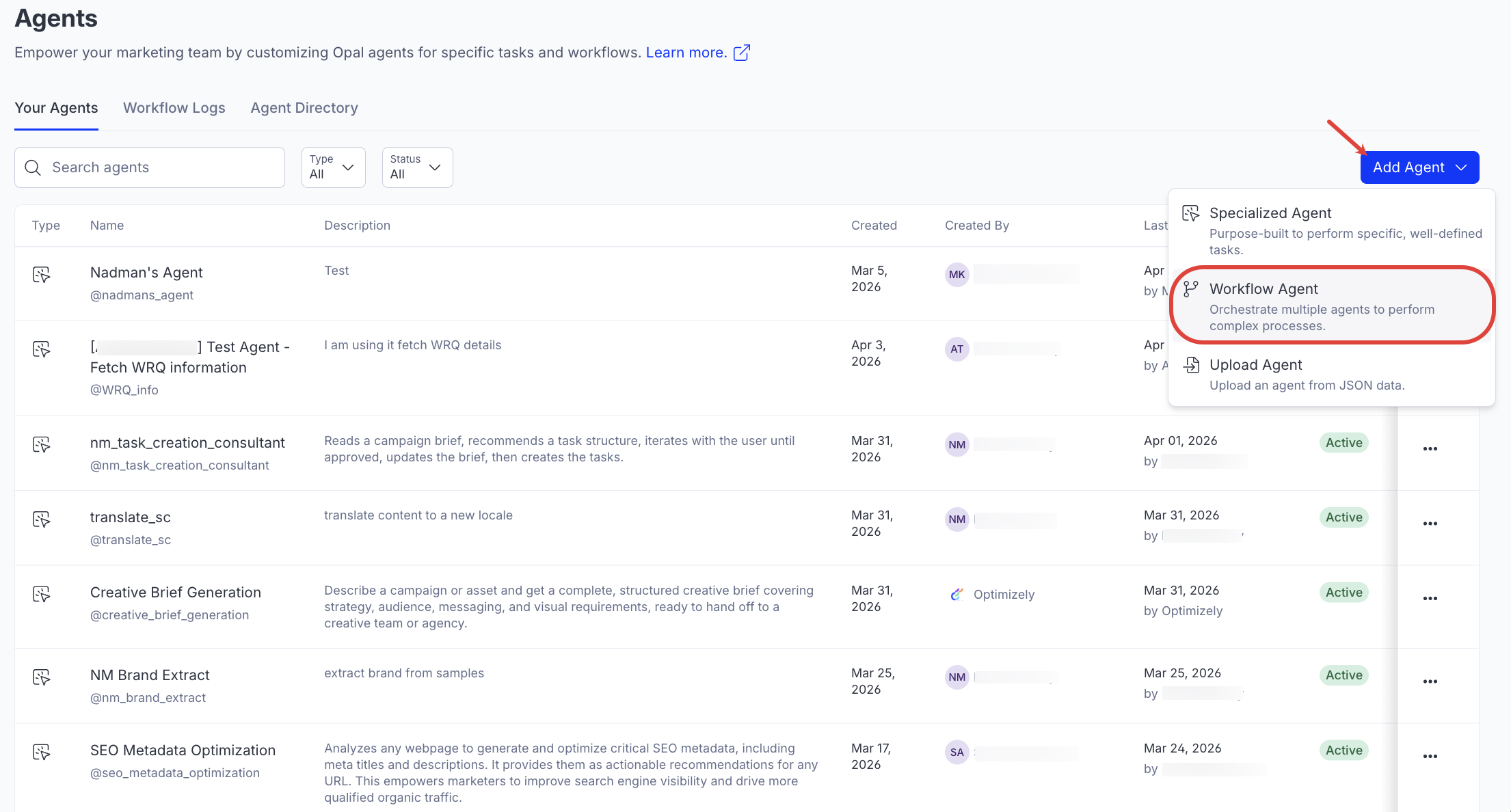Open the ellipsis menu for NM Brand Extract
Viewport: 1511px width, 812px height.
pos(1431,680)
